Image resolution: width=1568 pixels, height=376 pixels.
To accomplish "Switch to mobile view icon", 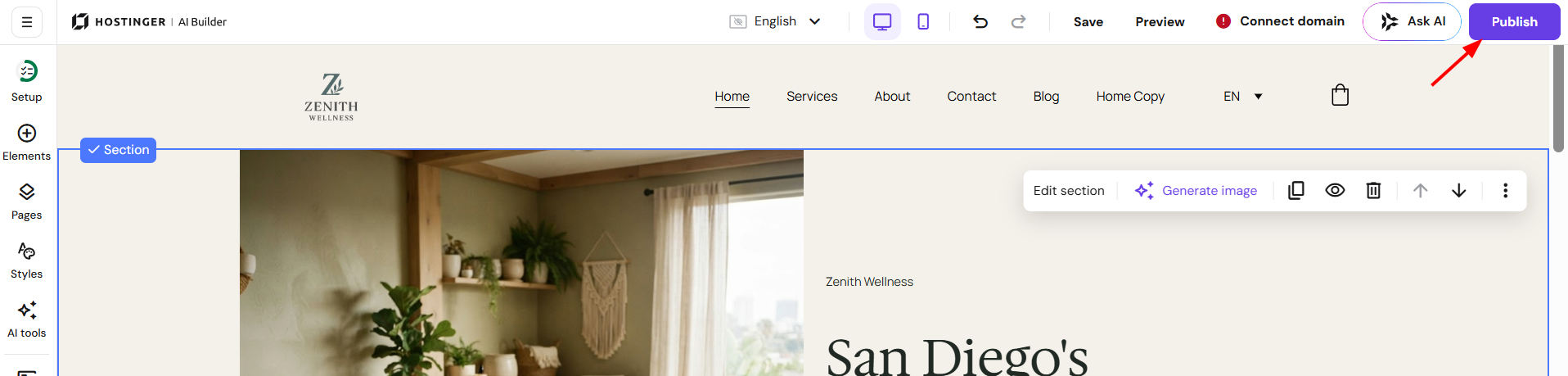I will 923,22.
